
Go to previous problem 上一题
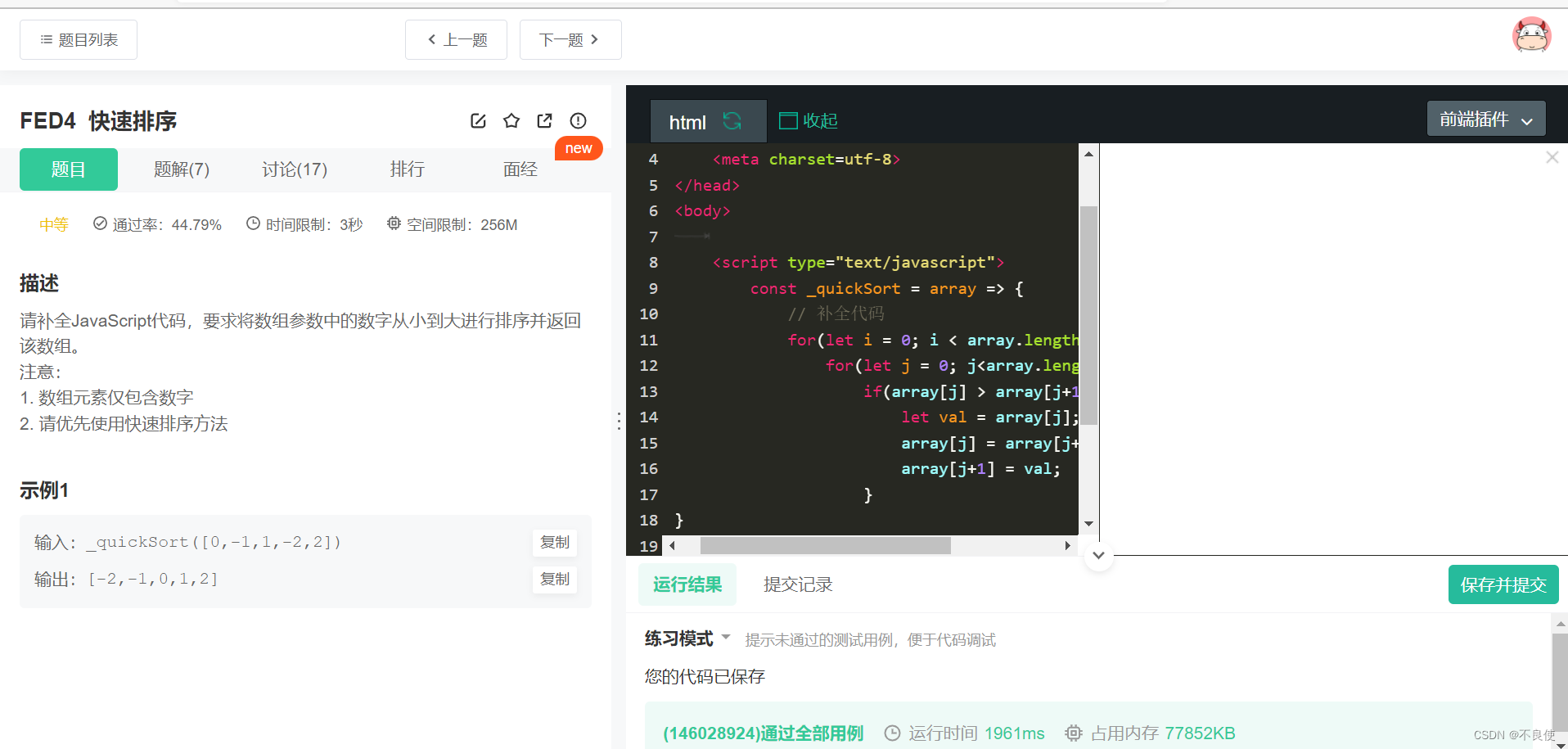click(456, 40)
